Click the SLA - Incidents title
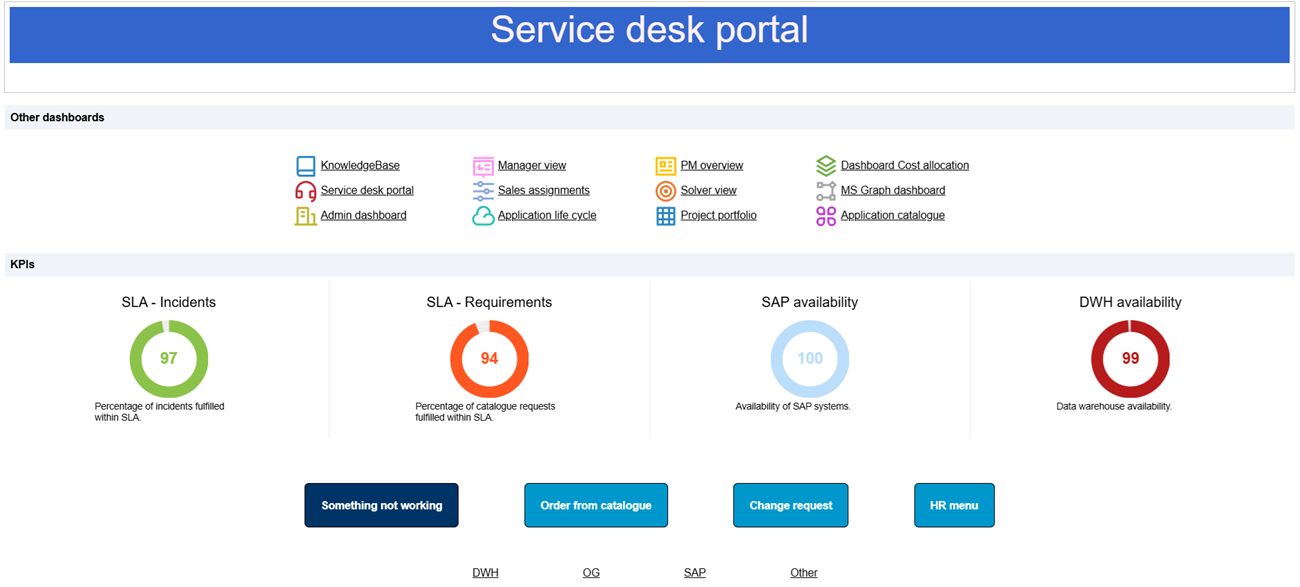The height and width of the screenshot is (587, 1300). coord(169,302)
